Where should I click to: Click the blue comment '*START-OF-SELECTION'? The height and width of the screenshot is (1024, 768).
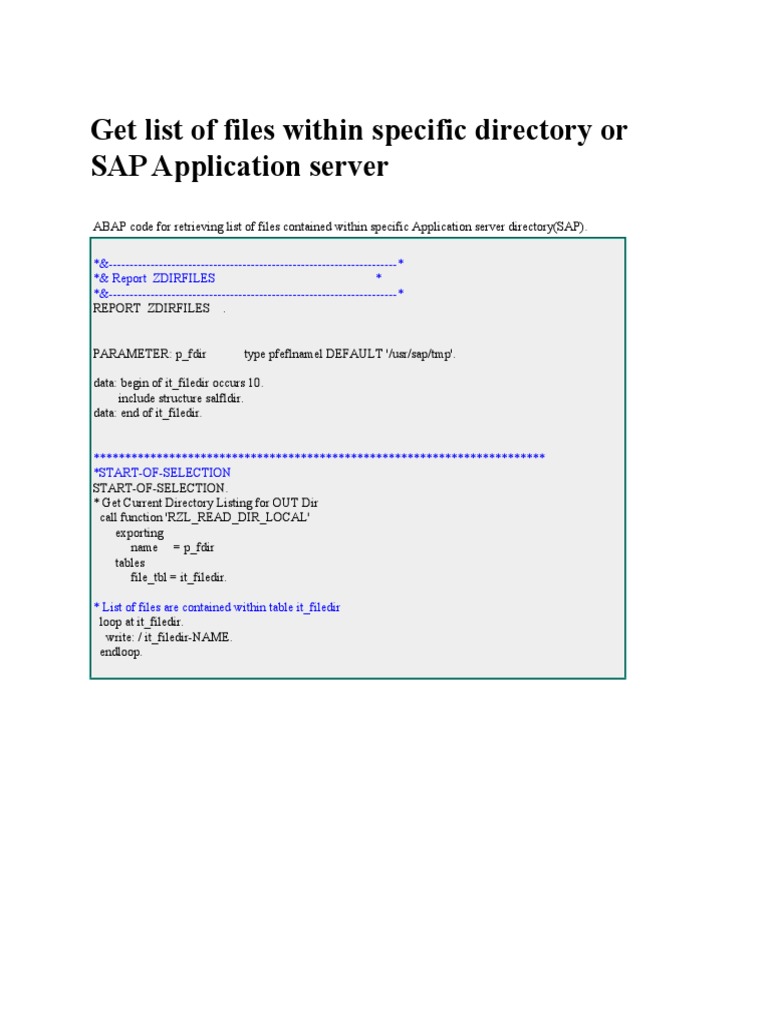(162, 473)
